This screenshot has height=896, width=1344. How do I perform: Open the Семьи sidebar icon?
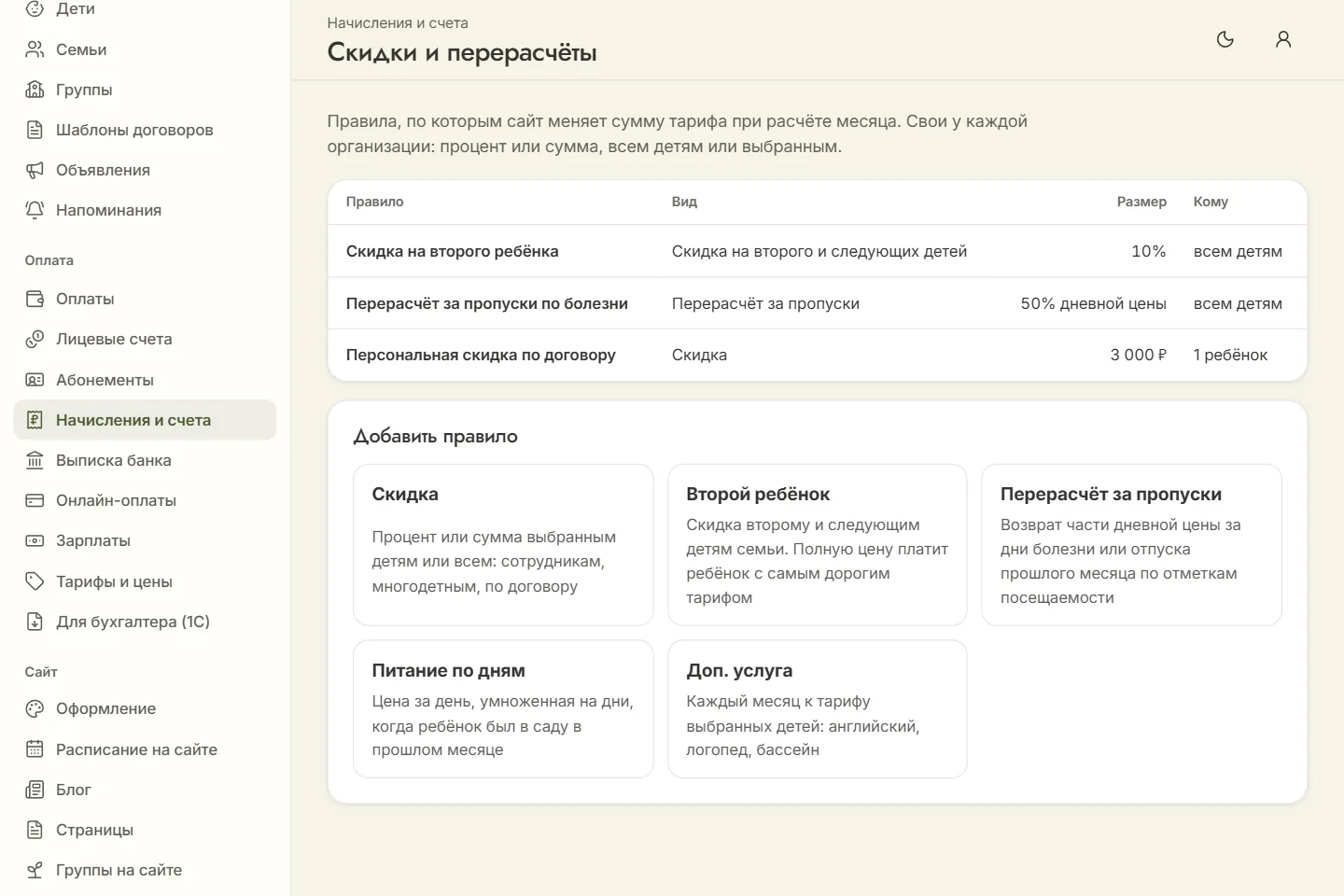click(x=35, y=49)
